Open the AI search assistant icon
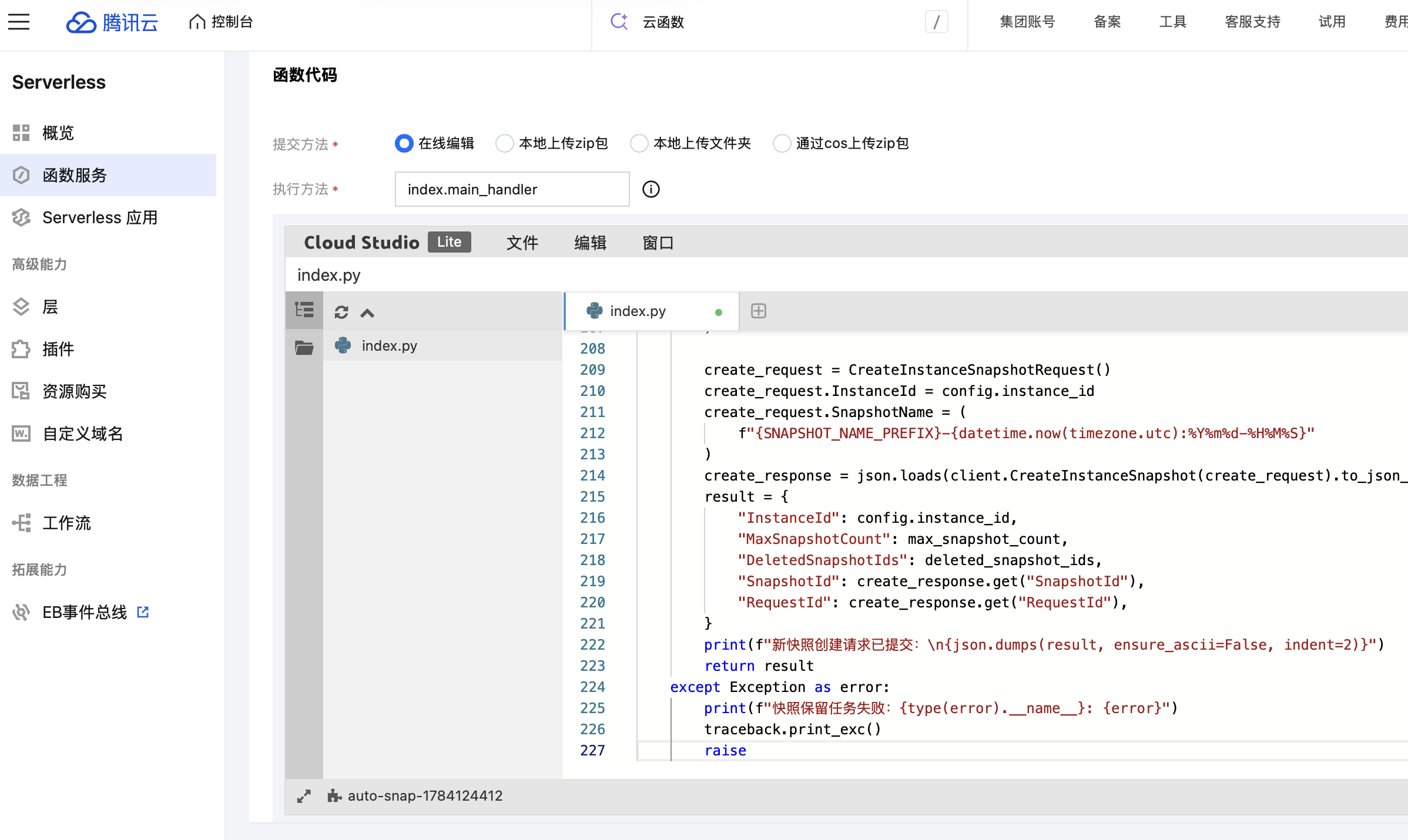 click(619, 22)
